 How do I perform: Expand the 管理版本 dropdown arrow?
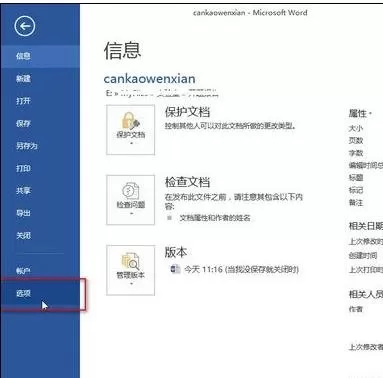[131, 284]
